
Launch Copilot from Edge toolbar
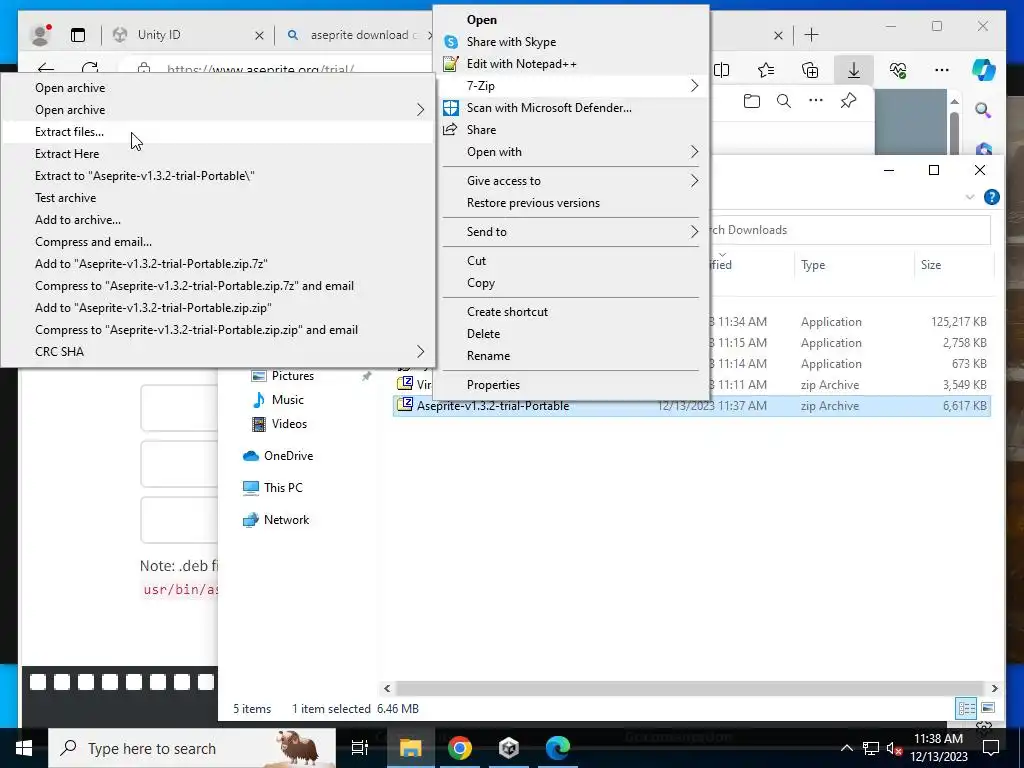pos(984,70)
